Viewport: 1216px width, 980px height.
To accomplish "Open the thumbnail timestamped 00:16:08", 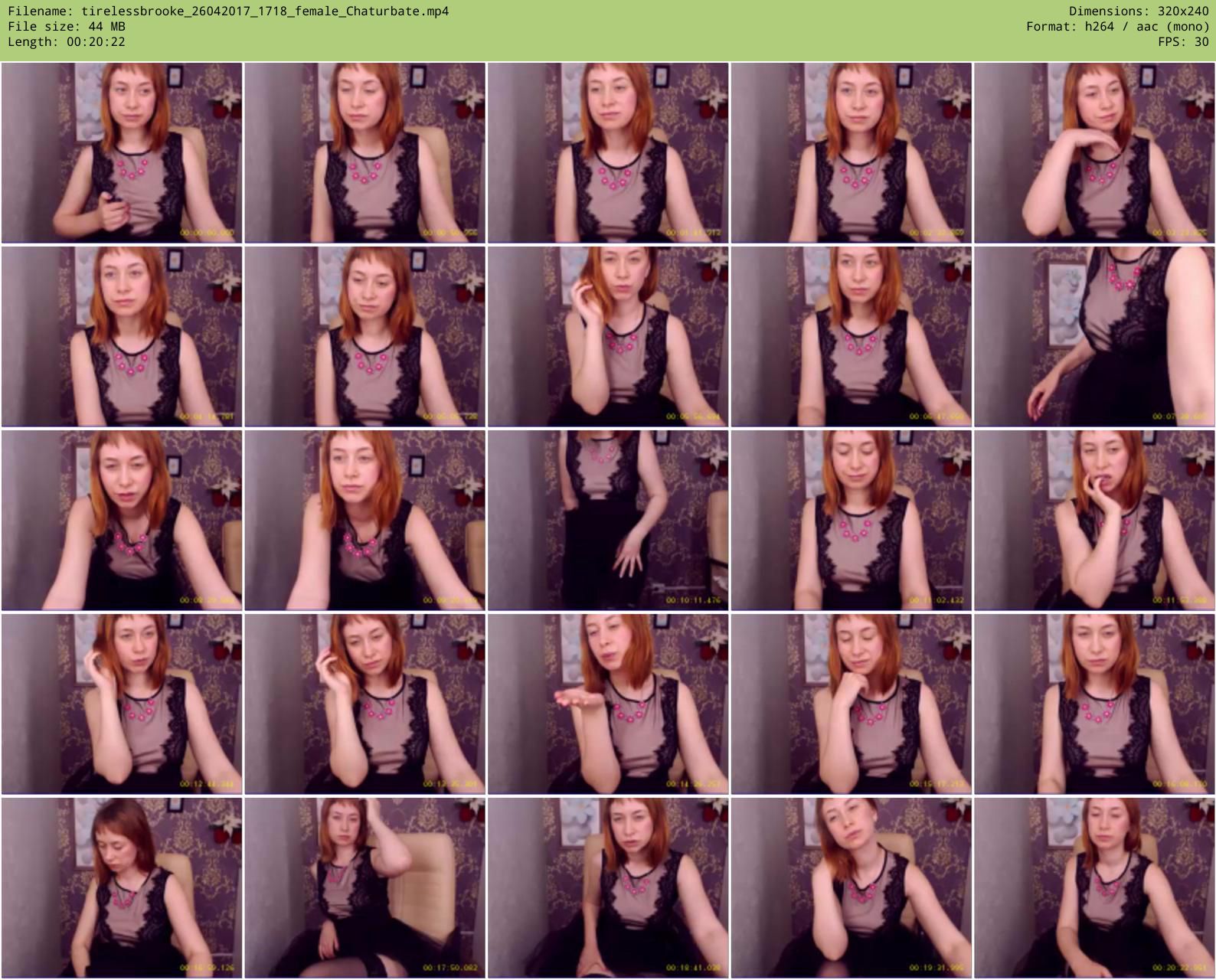I will [x=1094, y=704].
